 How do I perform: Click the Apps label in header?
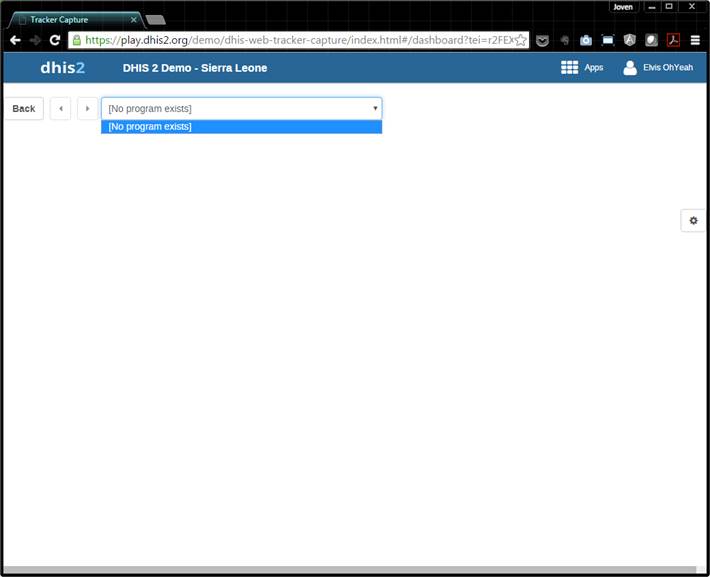point(594,67)
